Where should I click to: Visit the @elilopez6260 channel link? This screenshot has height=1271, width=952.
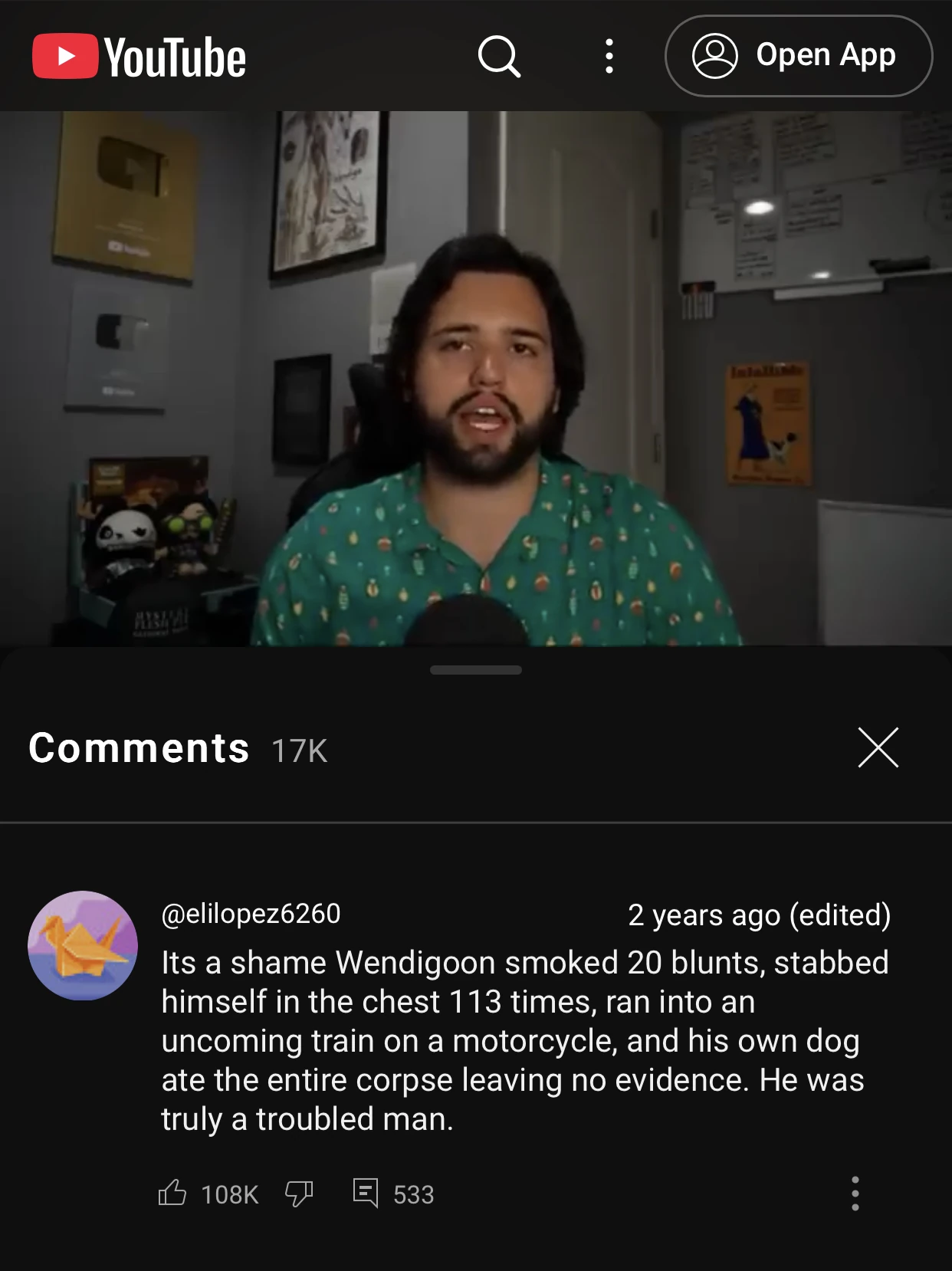[x=251, y=914]
